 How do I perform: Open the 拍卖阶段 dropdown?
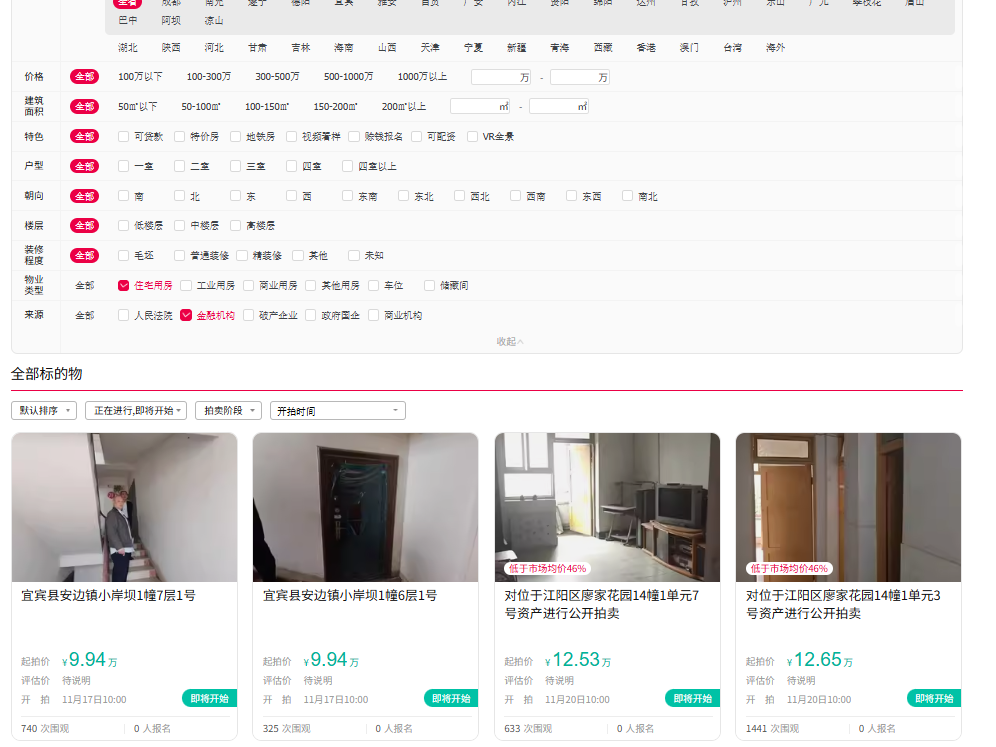pos(228,410)
